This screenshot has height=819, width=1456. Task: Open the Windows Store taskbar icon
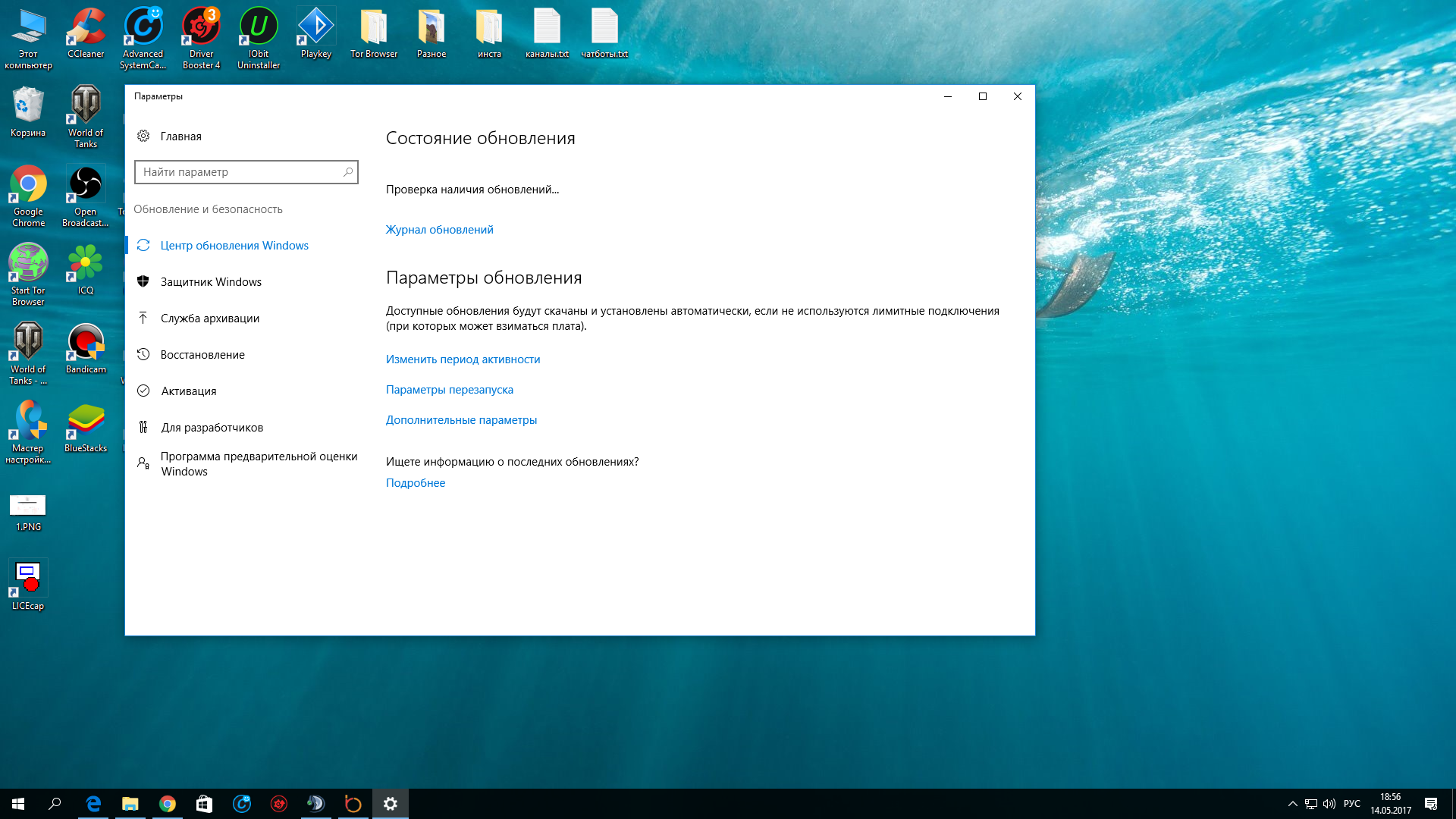tap(204, 804)
